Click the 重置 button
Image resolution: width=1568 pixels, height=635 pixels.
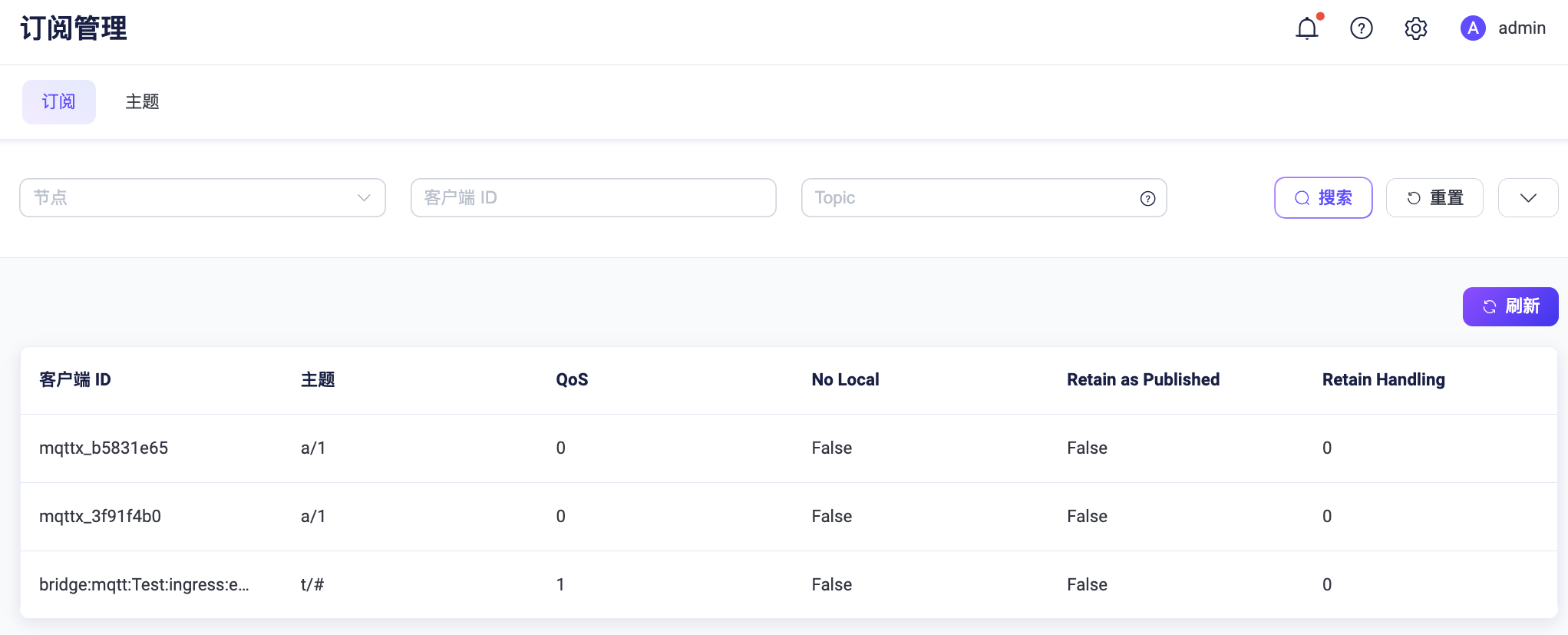click(1434, 198)
